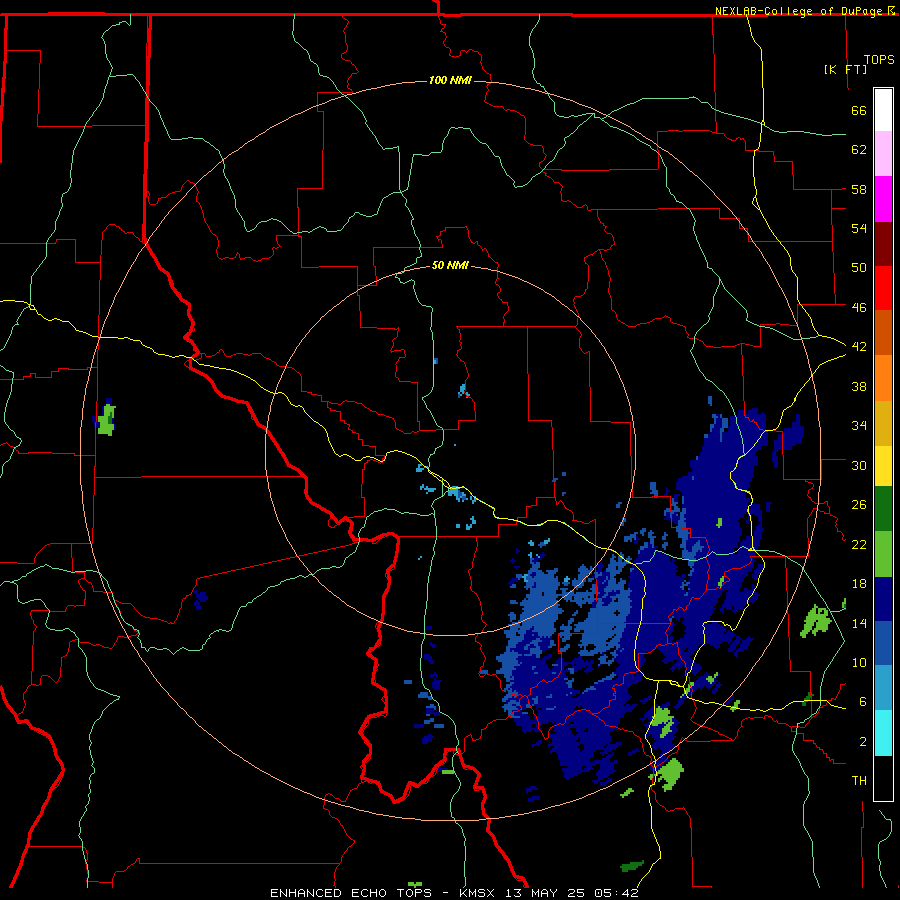Click the dark orange legend swatch

pyautogui.click(x=883, y=332)
